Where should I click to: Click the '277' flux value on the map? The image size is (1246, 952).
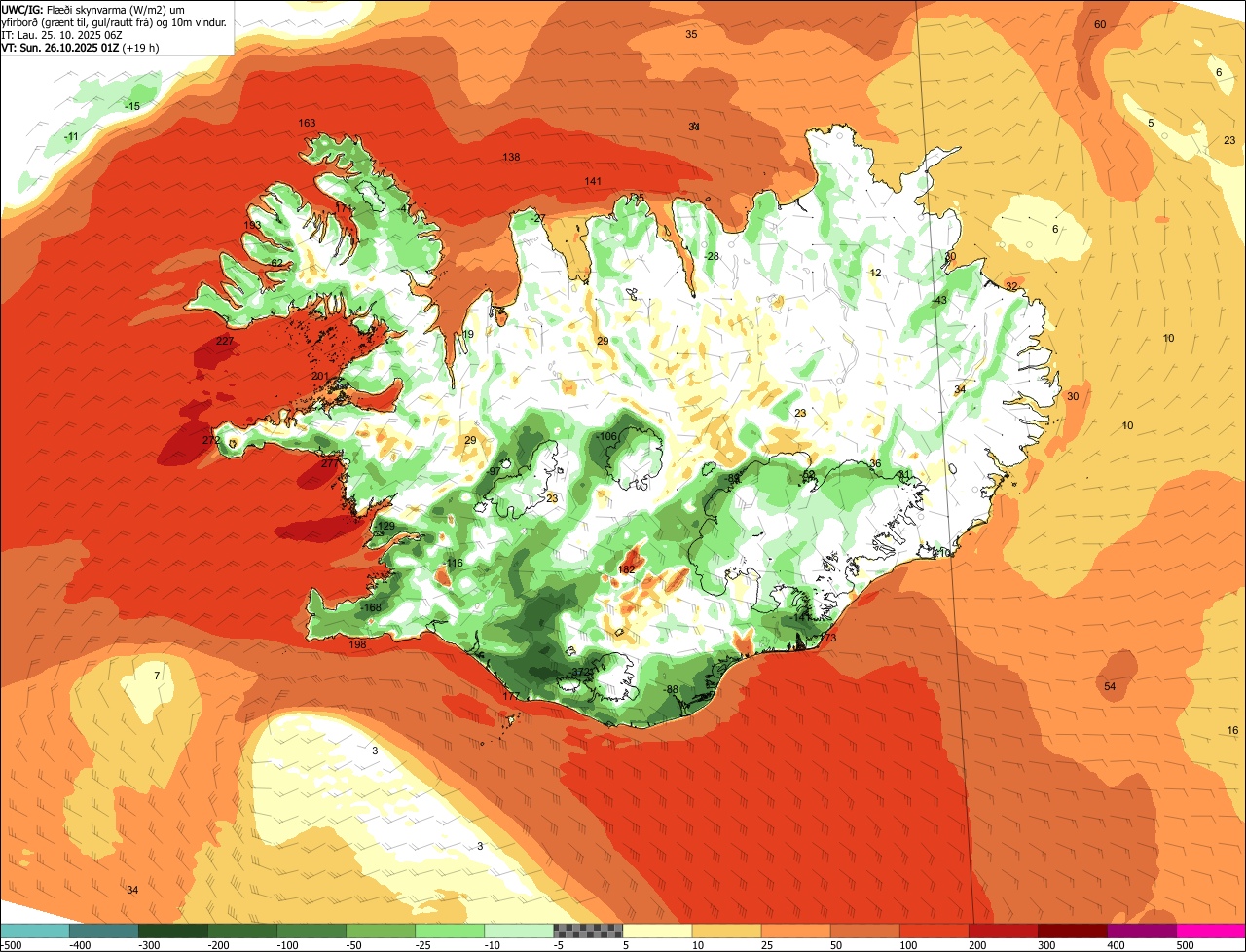(x=330, y=463)
